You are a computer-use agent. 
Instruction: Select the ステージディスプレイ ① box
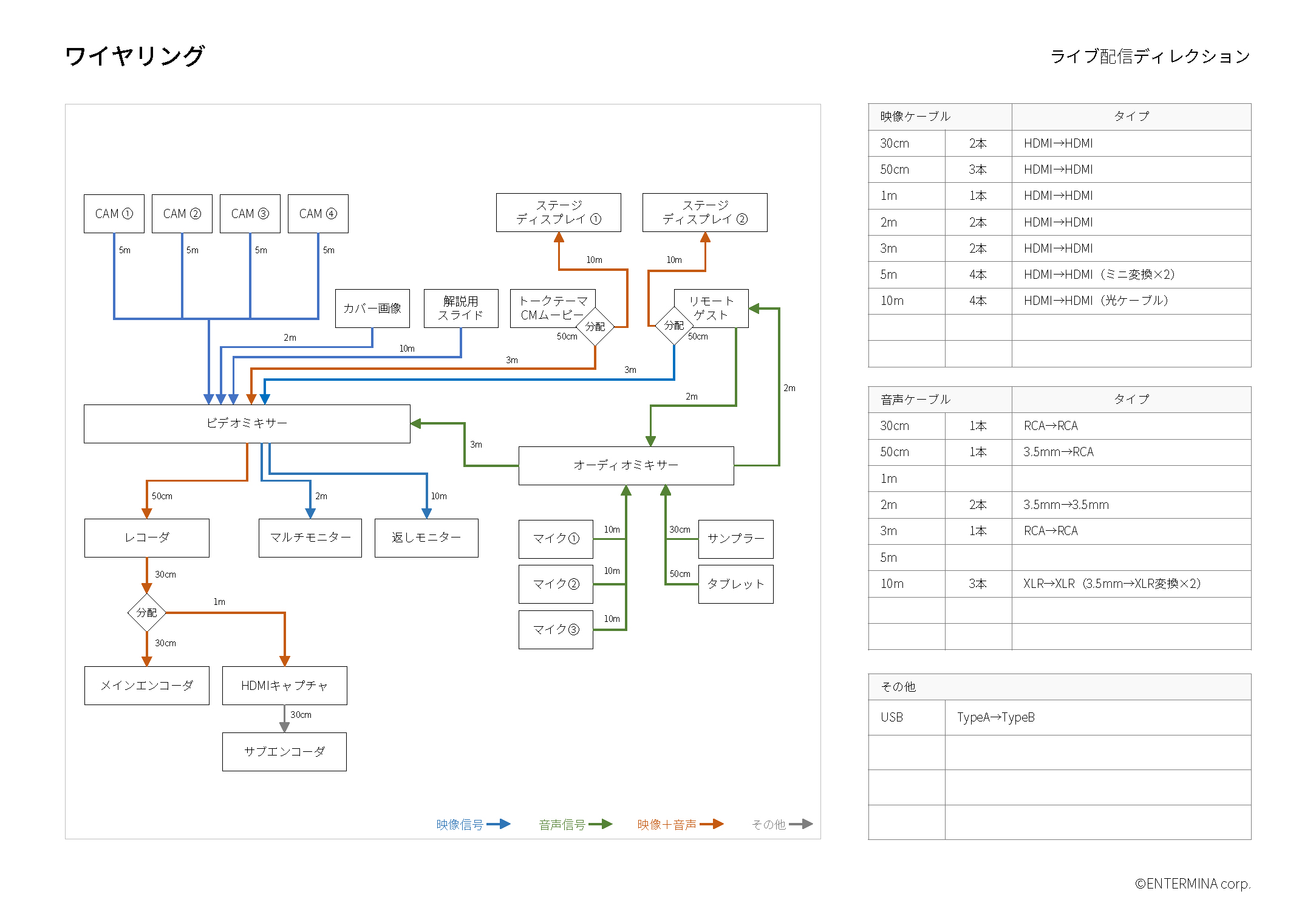pyautogui.click(x=558, y=213)
